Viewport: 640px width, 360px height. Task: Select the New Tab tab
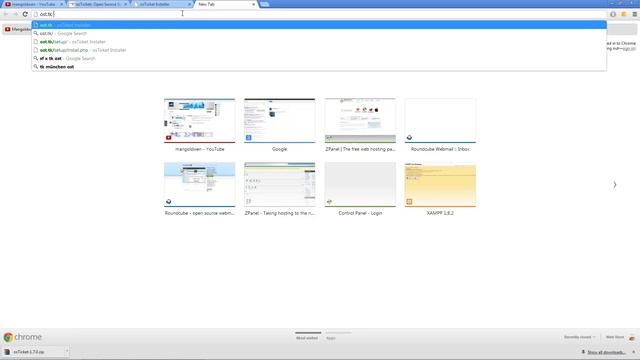225,4
